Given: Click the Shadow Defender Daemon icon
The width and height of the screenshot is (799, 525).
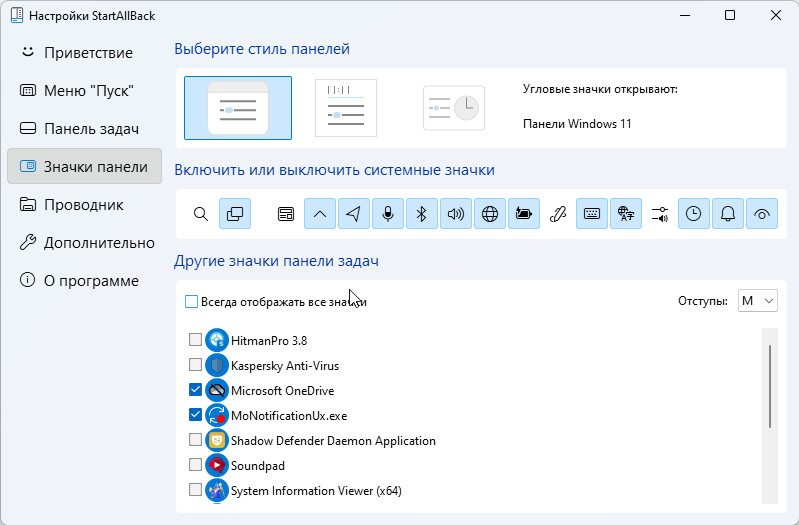Looking at the screenshot, I should point(217,440).
